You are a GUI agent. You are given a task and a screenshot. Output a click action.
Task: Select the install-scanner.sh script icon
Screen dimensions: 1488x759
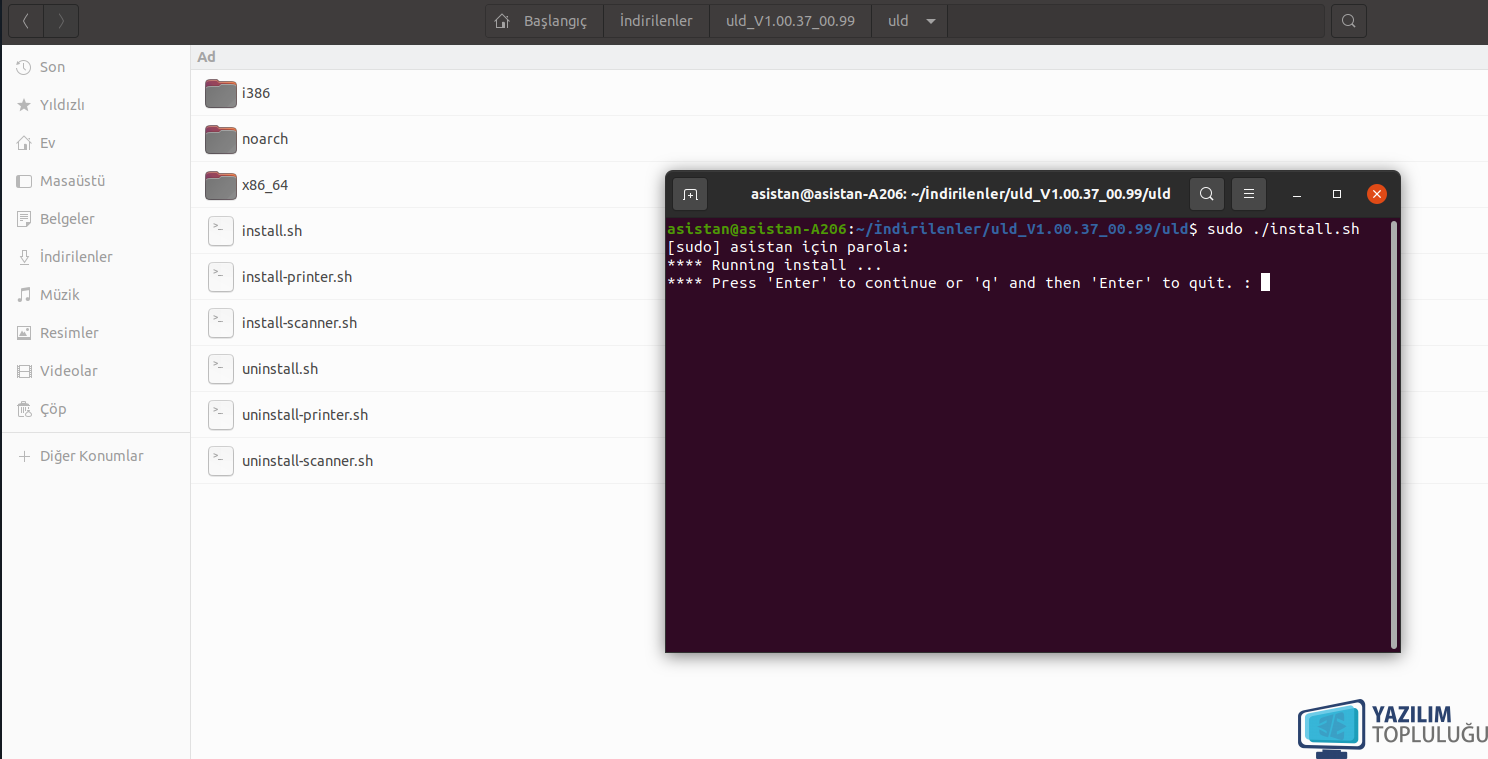(221, 323)
